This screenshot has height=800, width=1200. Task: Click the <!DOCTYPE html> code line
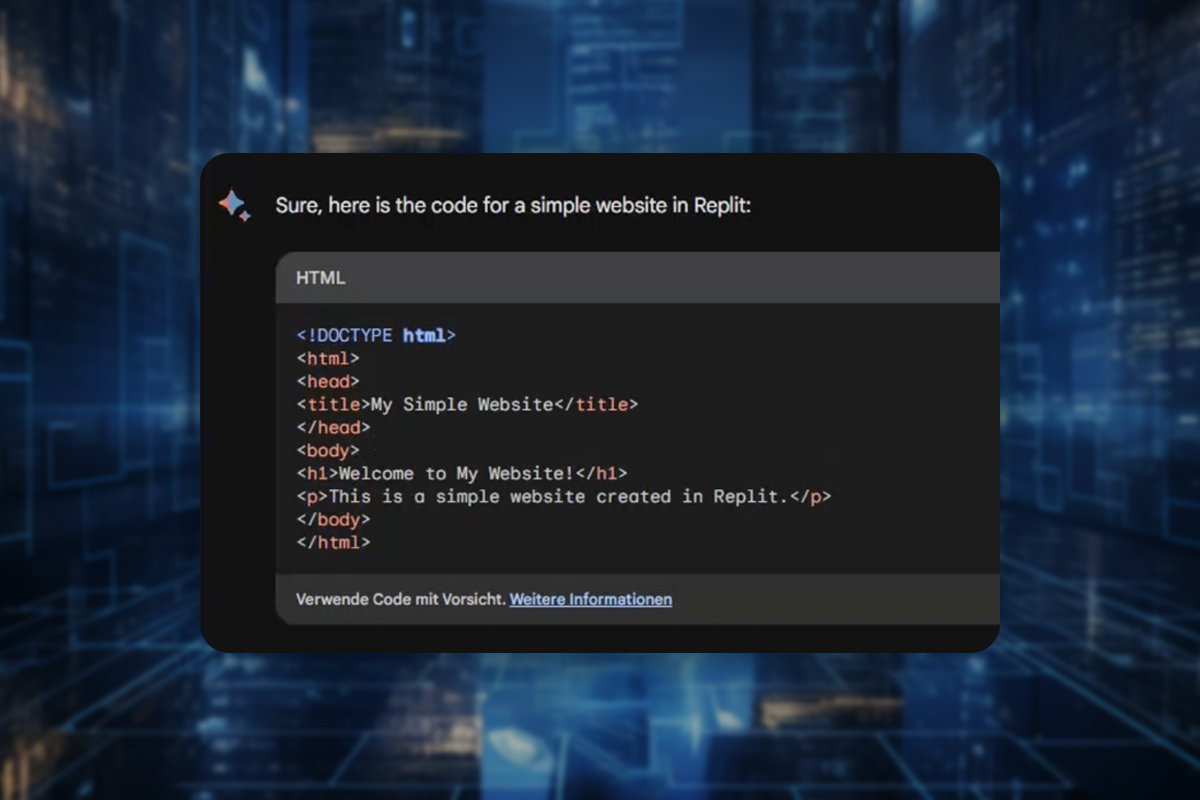[376, 335]
